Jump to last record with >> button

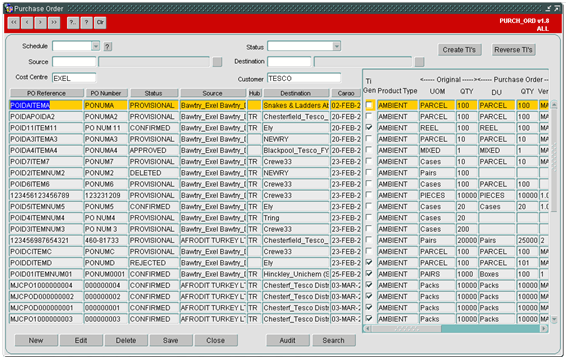[54, 23]
